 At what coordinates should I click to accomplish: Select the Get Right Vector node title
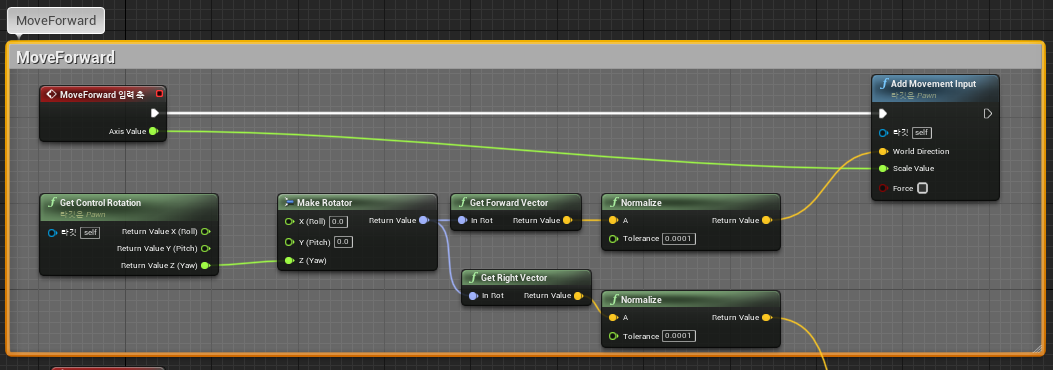[514, 278]
